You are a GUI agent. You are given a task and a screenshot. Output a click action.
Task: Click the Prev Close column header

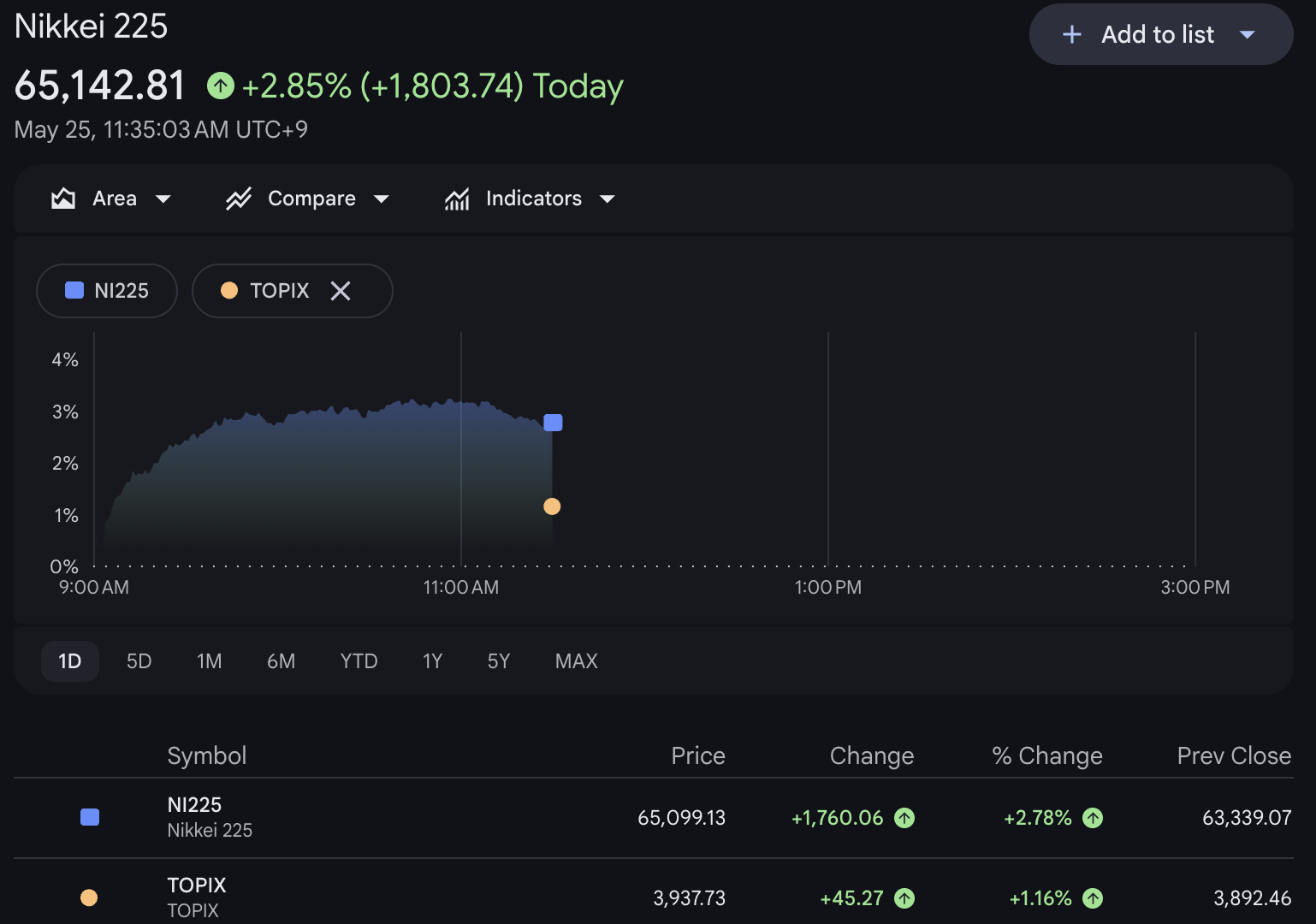1234,755
